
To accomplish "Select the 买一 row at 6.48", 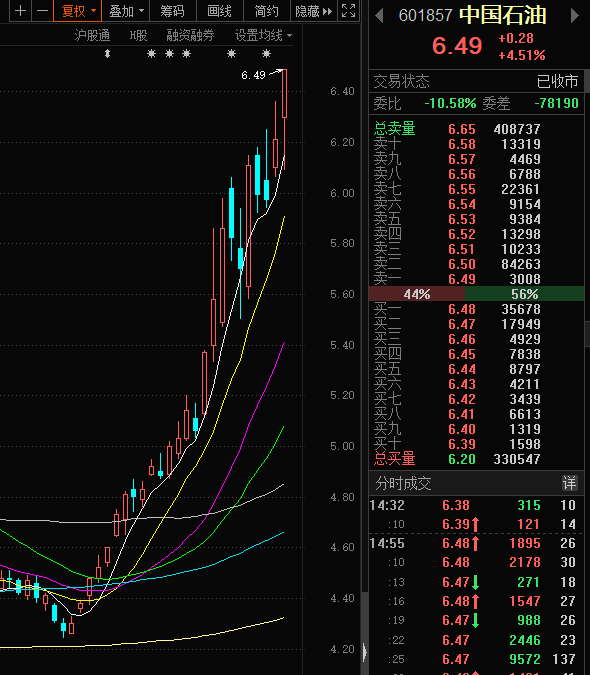I will coord(476,309).
